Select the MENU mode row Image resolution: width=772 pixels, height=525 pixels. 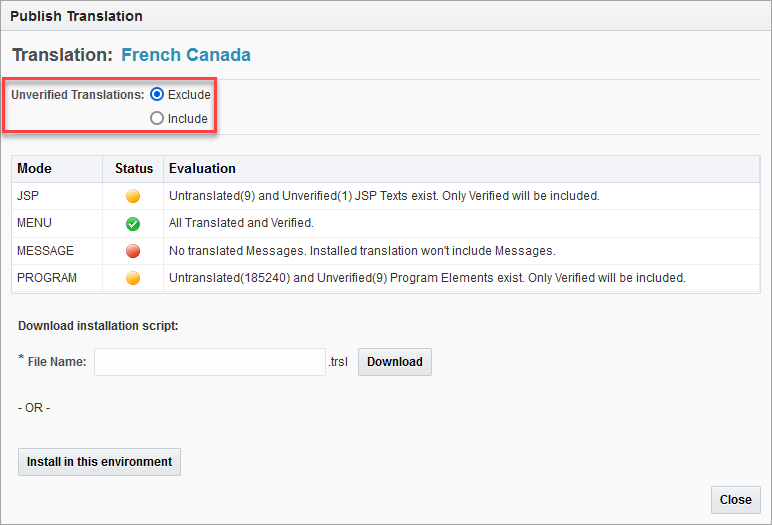click(386, 224)
